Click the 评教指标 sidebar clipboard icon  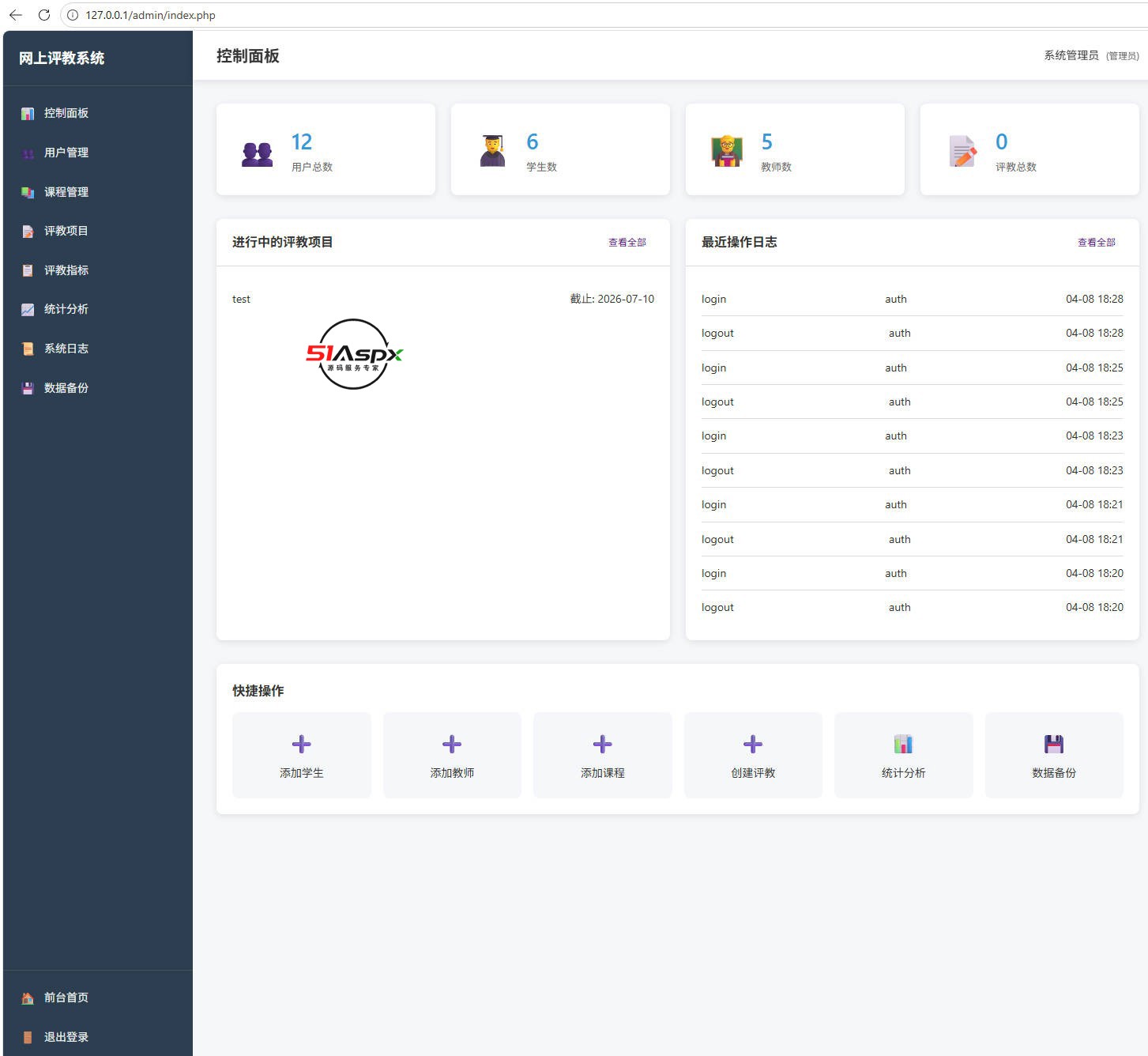tap(28, 270)
